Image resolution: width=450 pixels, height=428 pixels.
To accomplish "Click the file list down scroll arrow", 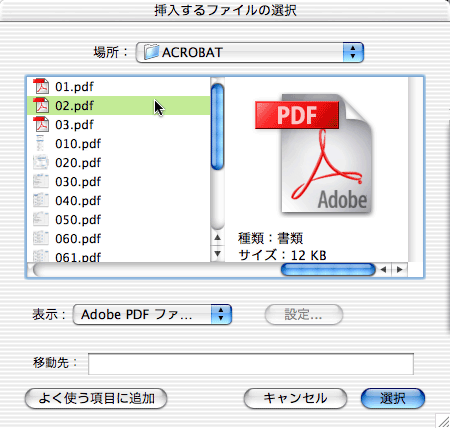I will [218, 254].
